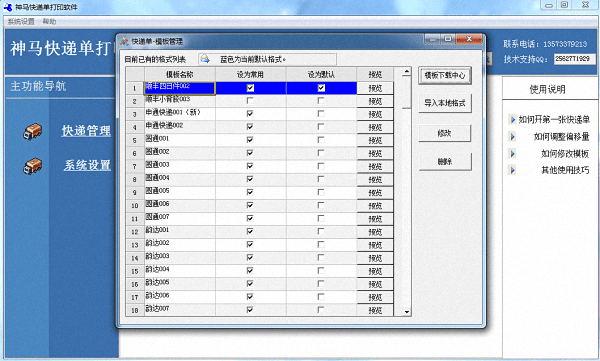Click the truck icon beside 快递管理

[33, 131]
